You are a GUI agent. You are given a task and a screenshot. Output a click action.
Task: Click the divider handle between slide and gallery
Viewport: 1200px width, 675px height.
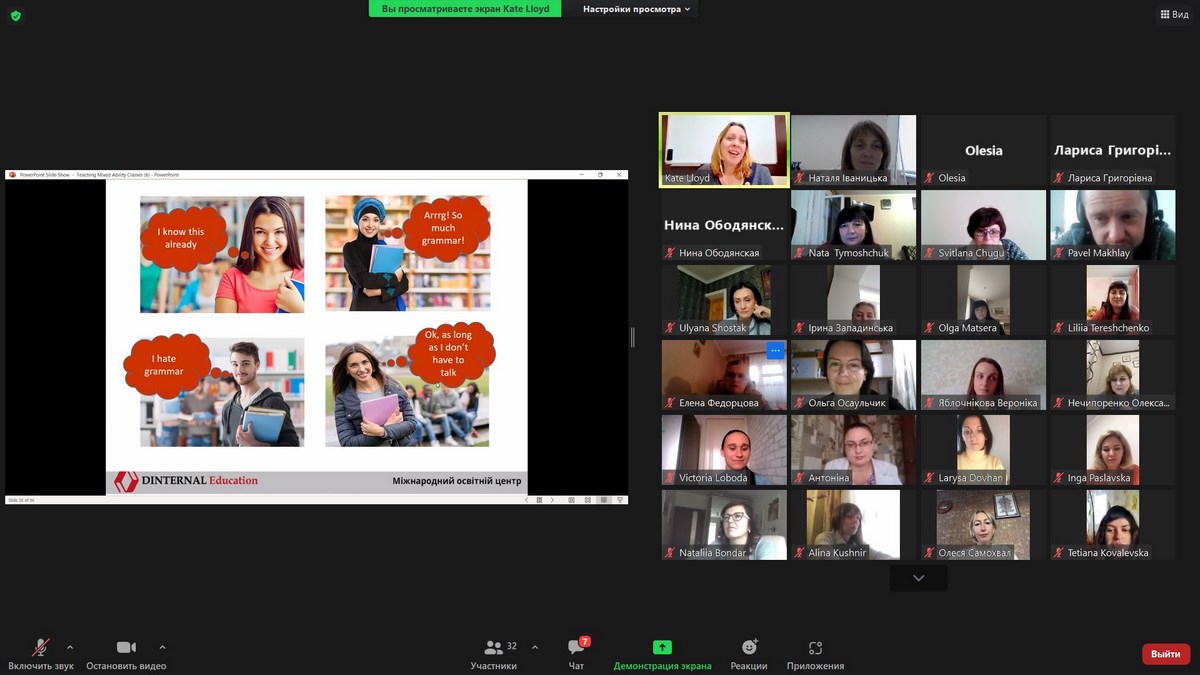coord(632,338)
